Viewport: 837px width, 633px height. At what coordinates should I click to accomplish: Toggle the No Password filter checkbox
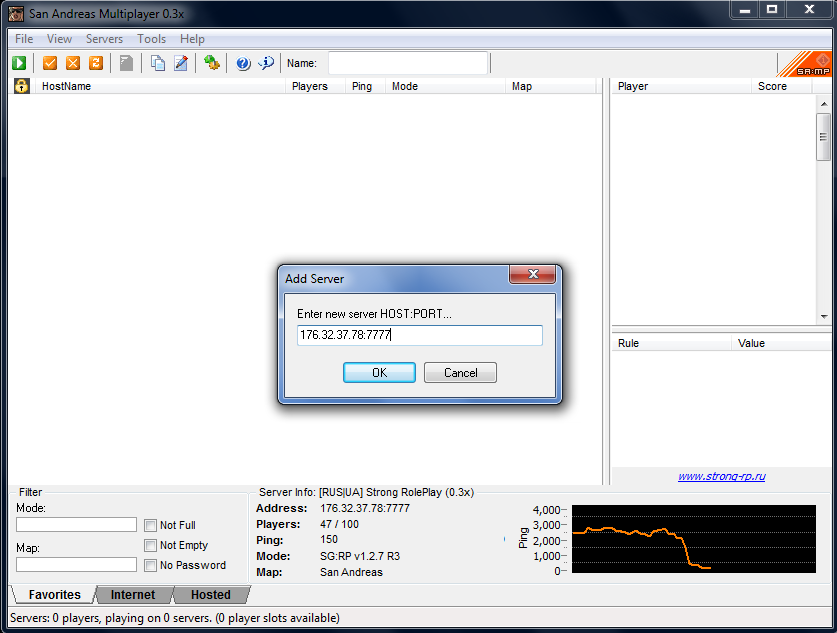tap(151, 565)
